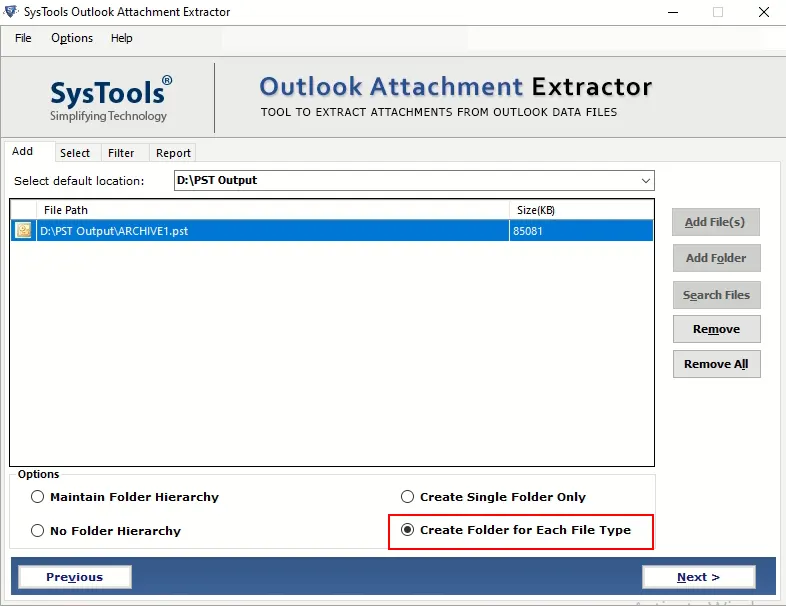Go back with the Previous button
The width and height of the screenshot is (786, 606).
coord(75,577)
